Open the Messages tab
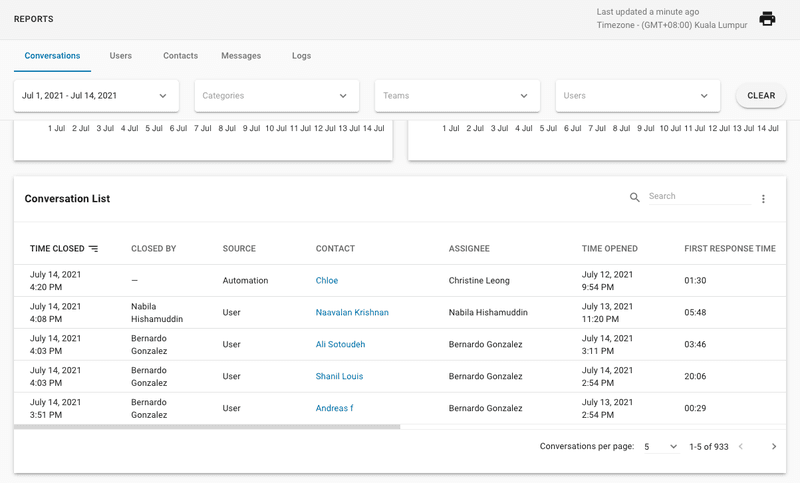The width and height of the screenshot is (800, 483). point(241,56)
